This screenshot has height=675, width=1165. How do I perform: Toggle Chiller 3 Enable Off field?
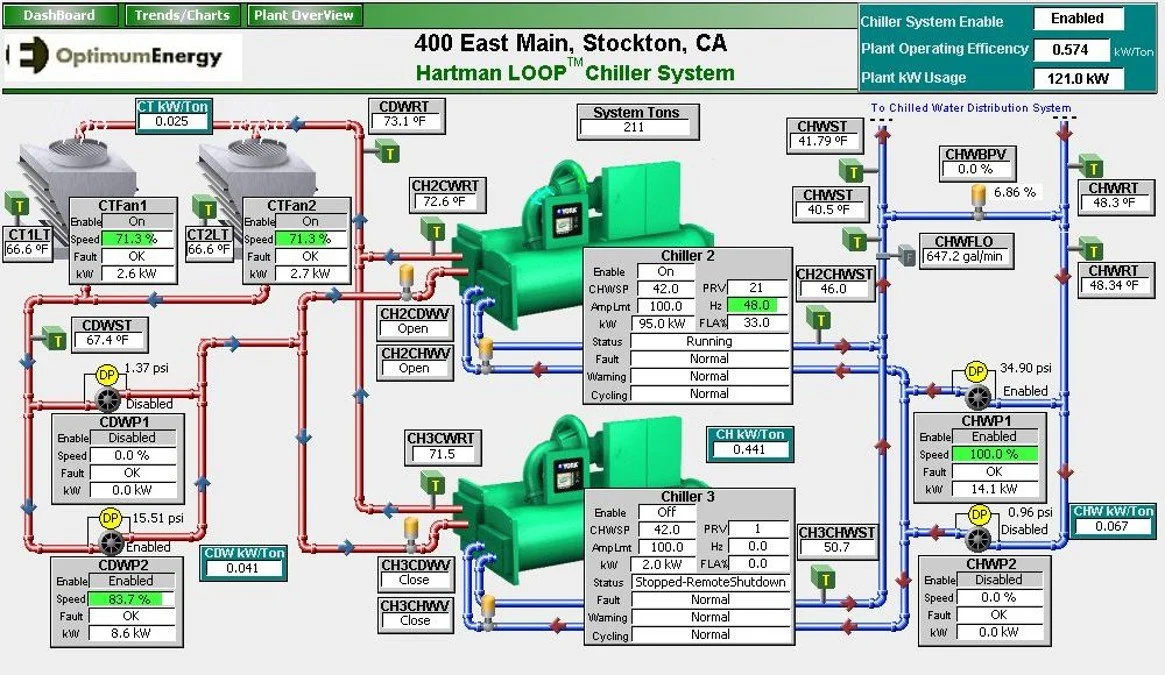pyautogui.click(x=666, y=512)
